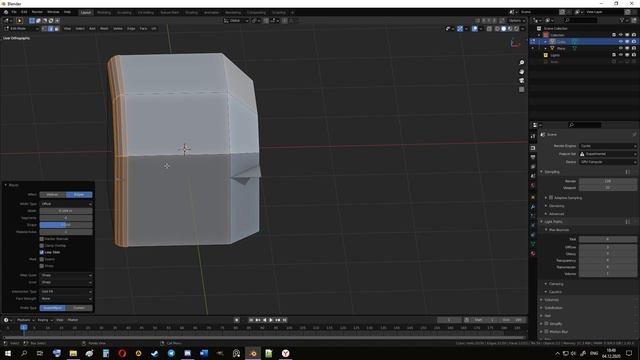Jump to timeline start icon

point(251,320)
